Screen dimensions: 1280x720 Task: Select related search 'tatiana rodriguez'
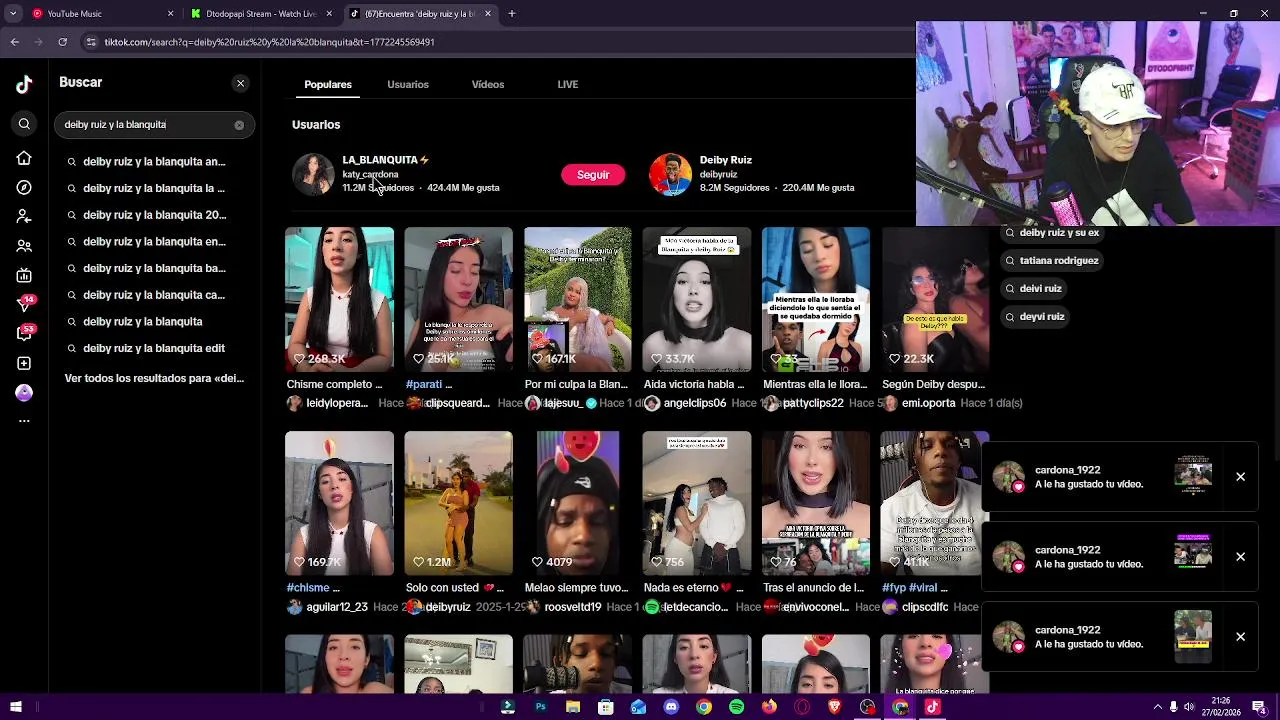pos(1051,261)
